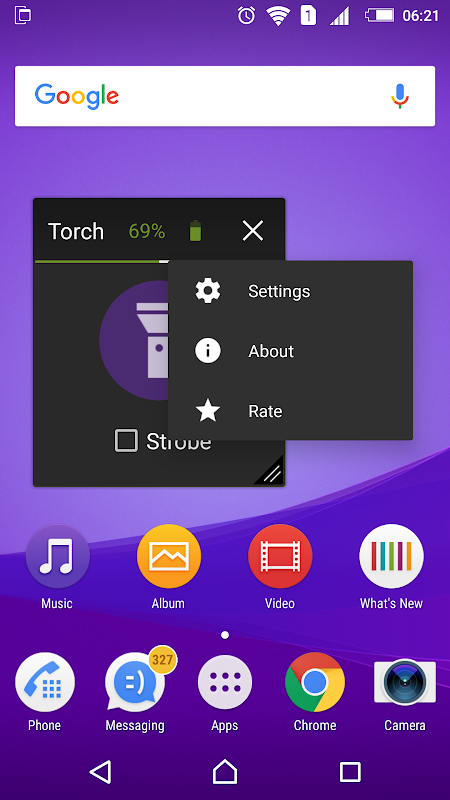
Task: Toggle the flashlight button in the Torch widget
Action: [x=134, y=340]
